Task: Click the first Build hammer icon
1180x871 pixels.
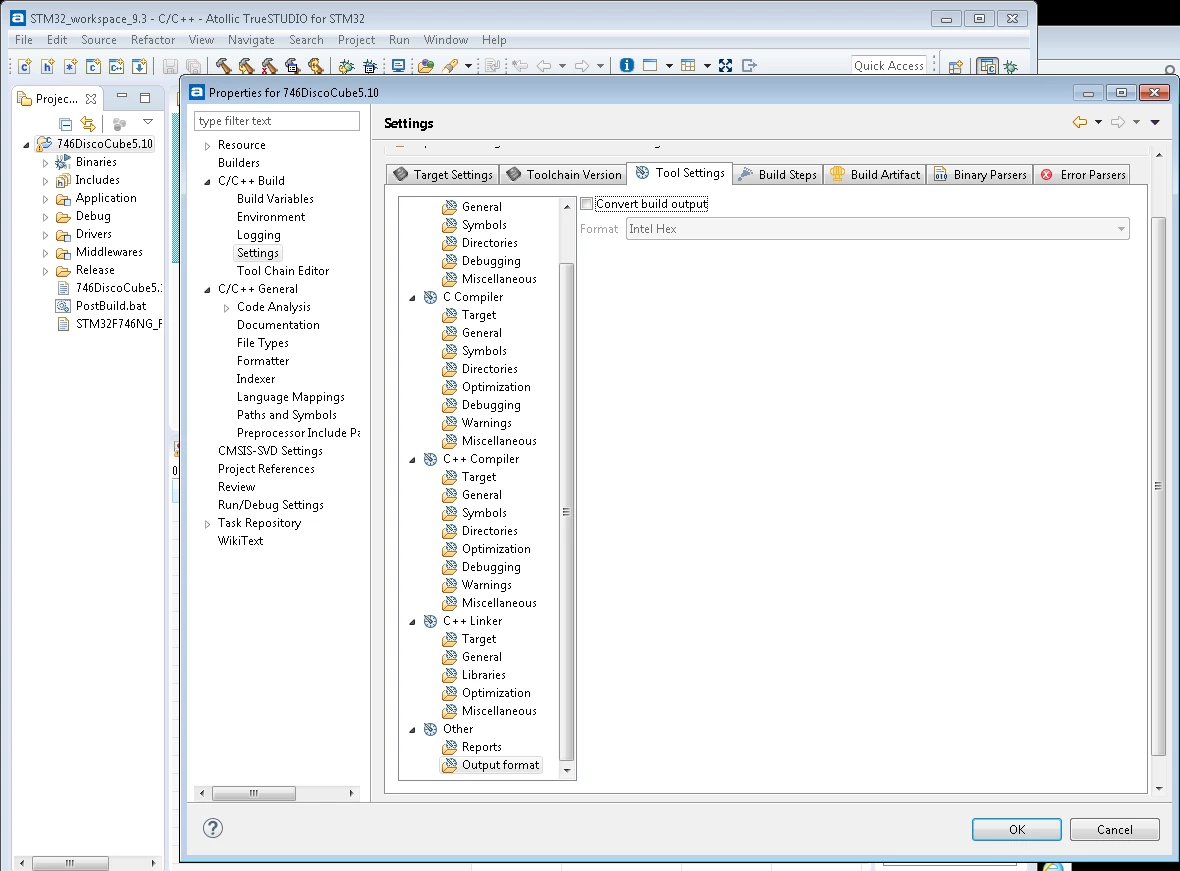Action: tap(224, 66)
